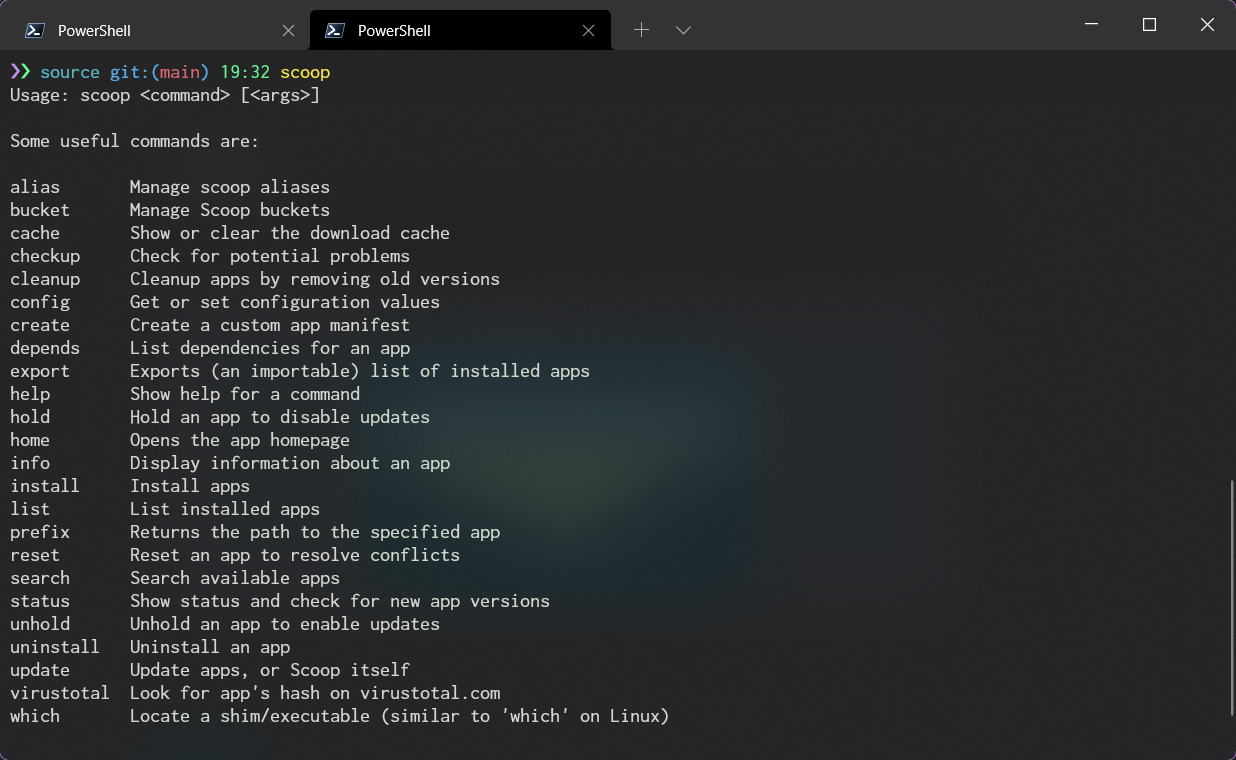Maximize the terminal window

(1150, 25)
